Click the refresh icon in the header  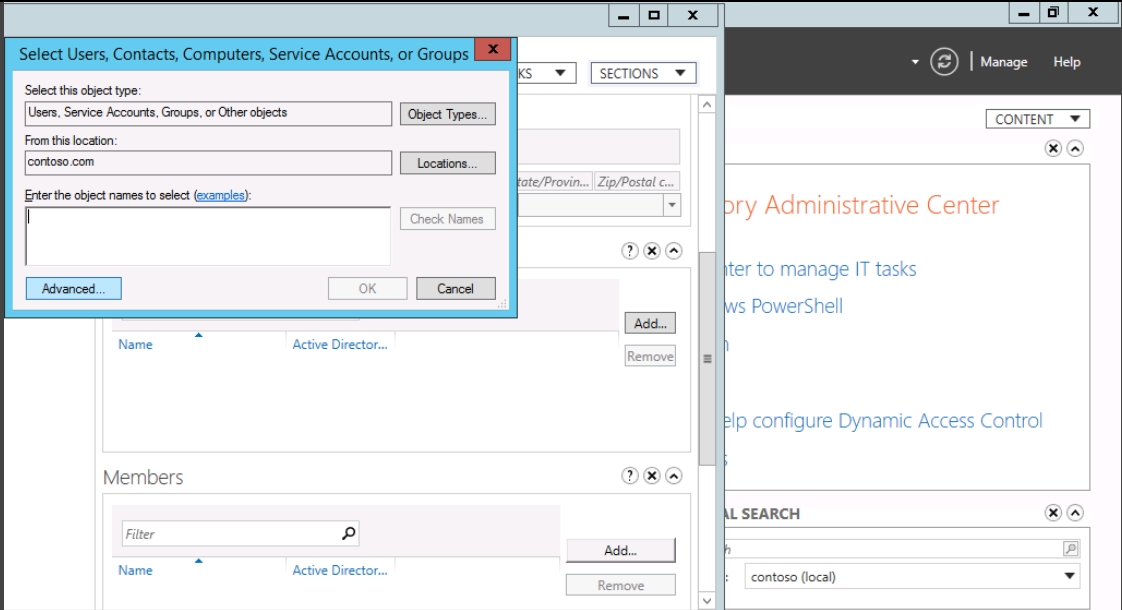coord(944,62)
